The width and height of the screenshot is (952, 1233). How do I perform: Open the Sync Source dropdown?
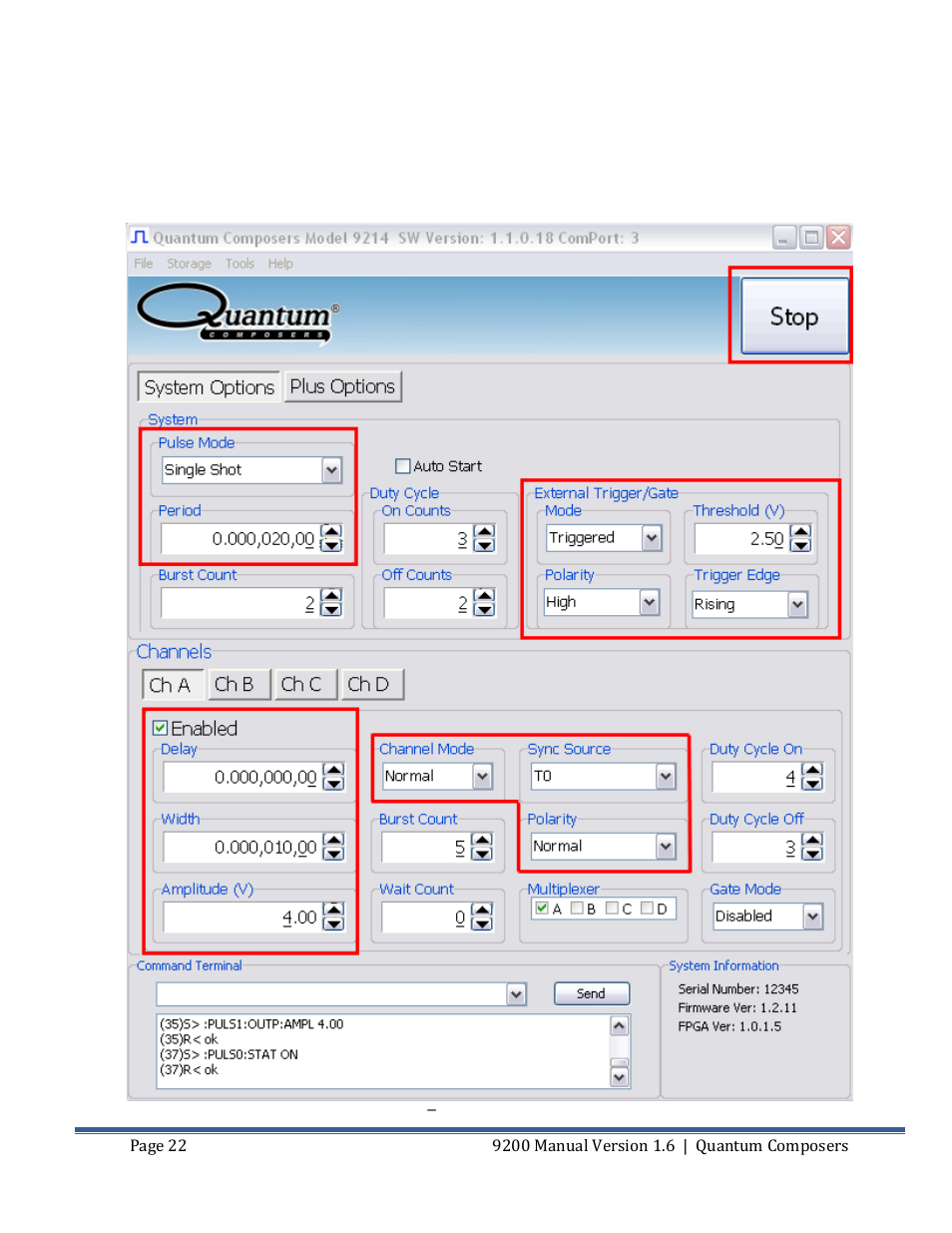pyautogui.click(x=666, y=777)
